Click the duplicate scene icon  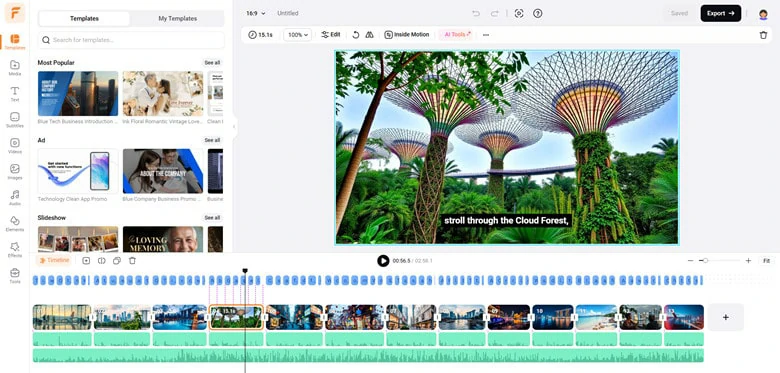[x=117, y=261]
